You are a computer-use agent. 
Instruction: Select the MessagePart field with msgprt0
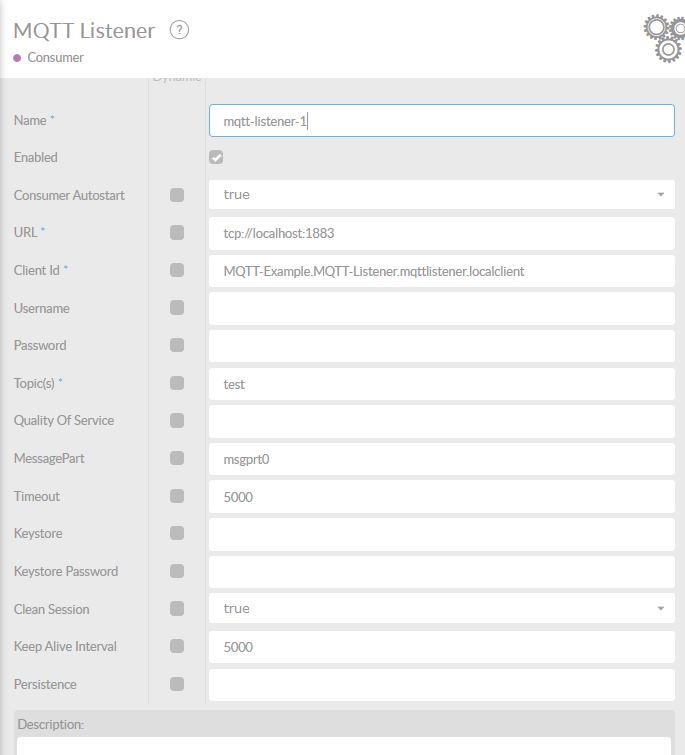(x=441, y=459)
